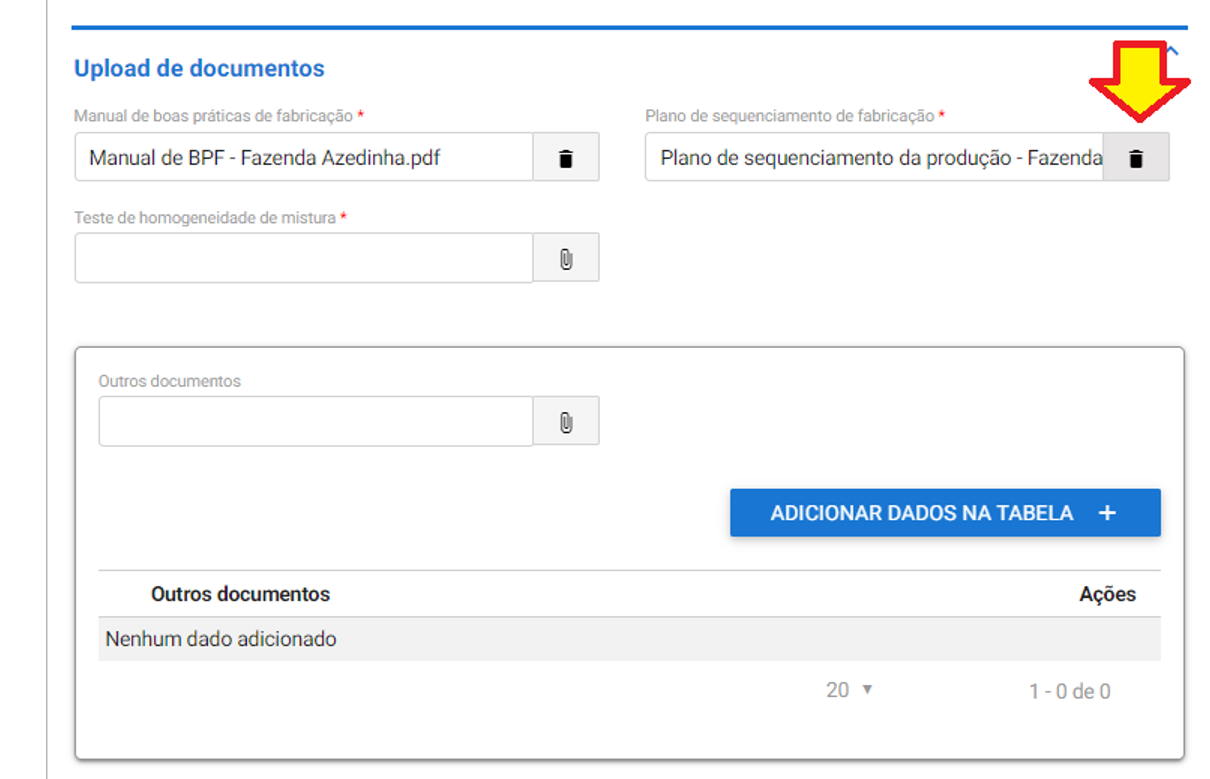Click the 1 - 0 de 0 pagination text
The width and height of the screenshot is (1210, 779).
click(x=1069, y=691)
